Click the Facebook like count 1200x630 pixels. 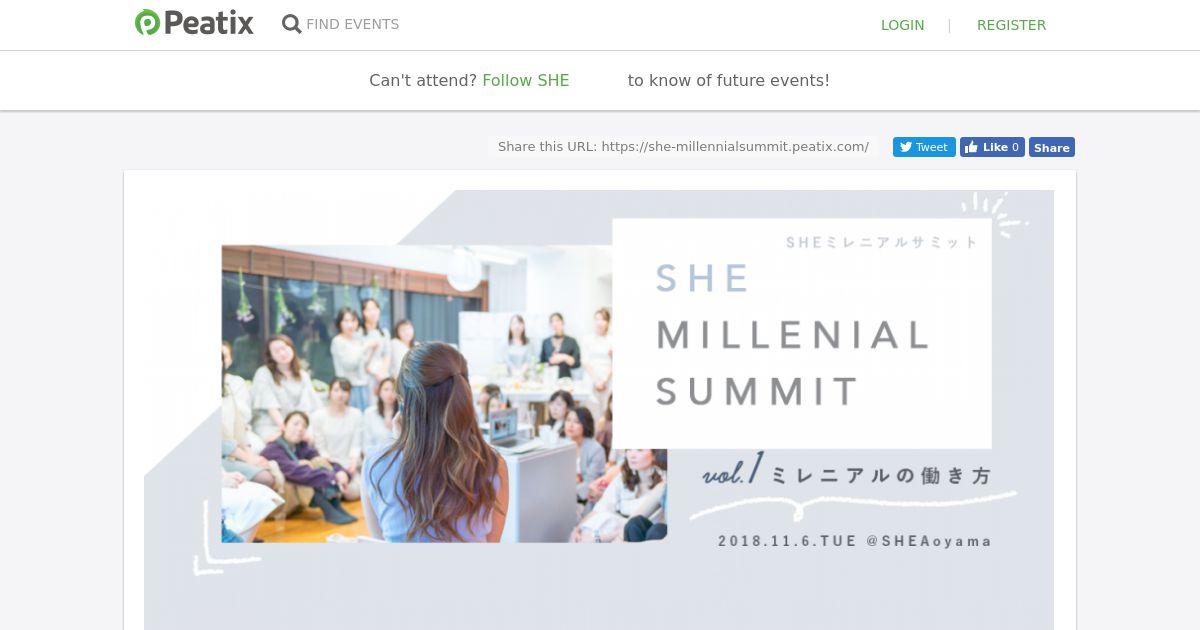[x=1016, y=147]
